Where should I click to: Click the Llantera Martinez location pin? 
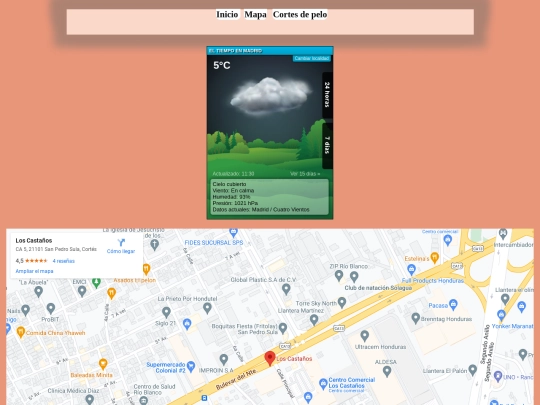[314, 320]
